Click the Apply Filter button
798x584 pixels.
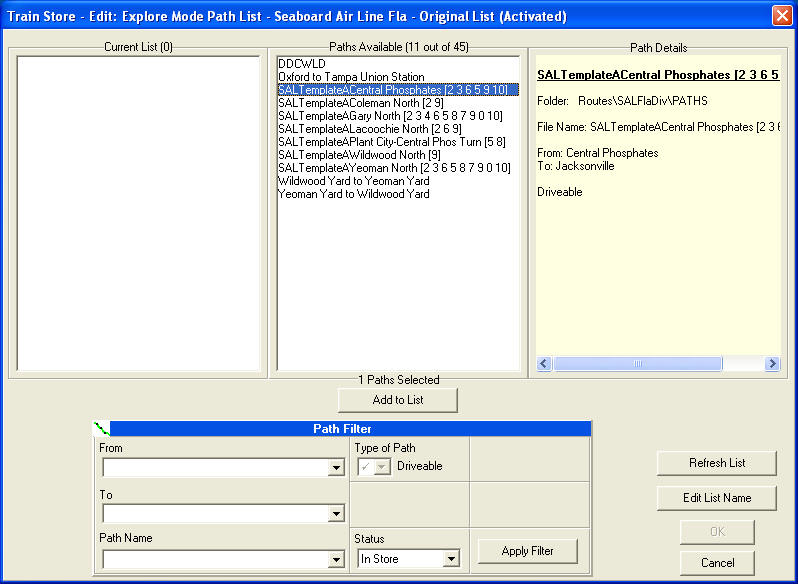(527, 551)
